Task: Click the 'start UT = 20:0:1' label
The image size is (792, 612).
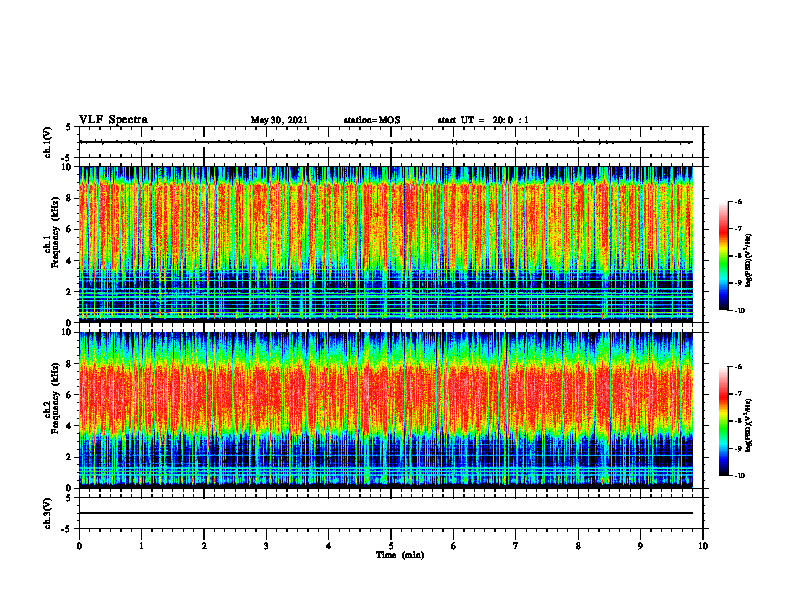Action: [x=483, y=120]
